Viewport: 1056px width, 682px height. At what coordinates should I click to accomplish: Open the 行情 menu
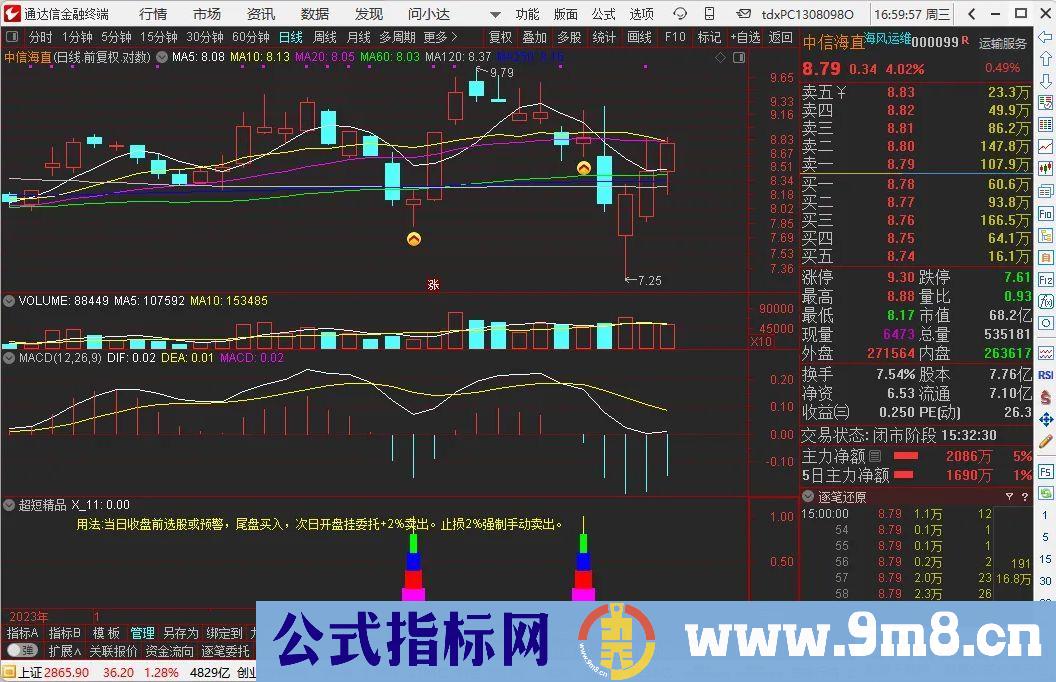[153, 13]
